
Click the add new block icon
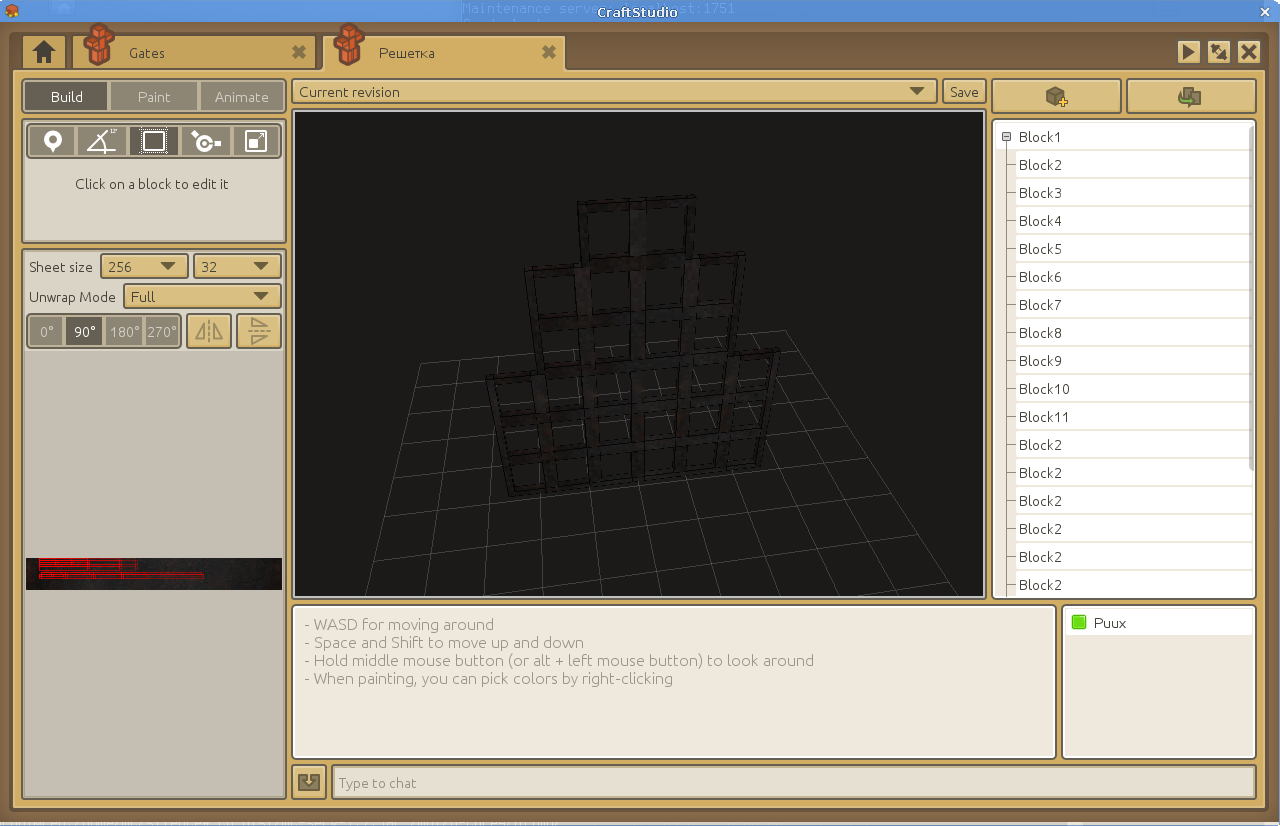(1056, 97)
